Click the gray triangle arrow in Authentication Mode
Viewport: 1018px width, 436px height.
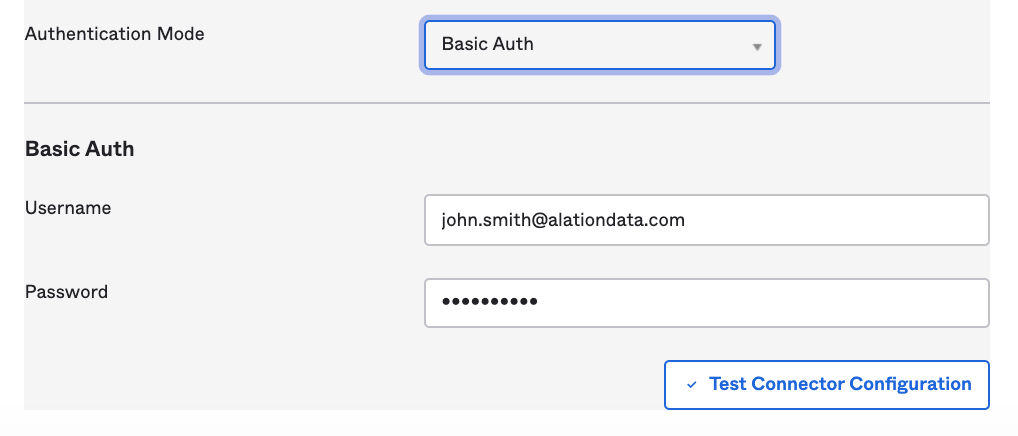point(756,47)
